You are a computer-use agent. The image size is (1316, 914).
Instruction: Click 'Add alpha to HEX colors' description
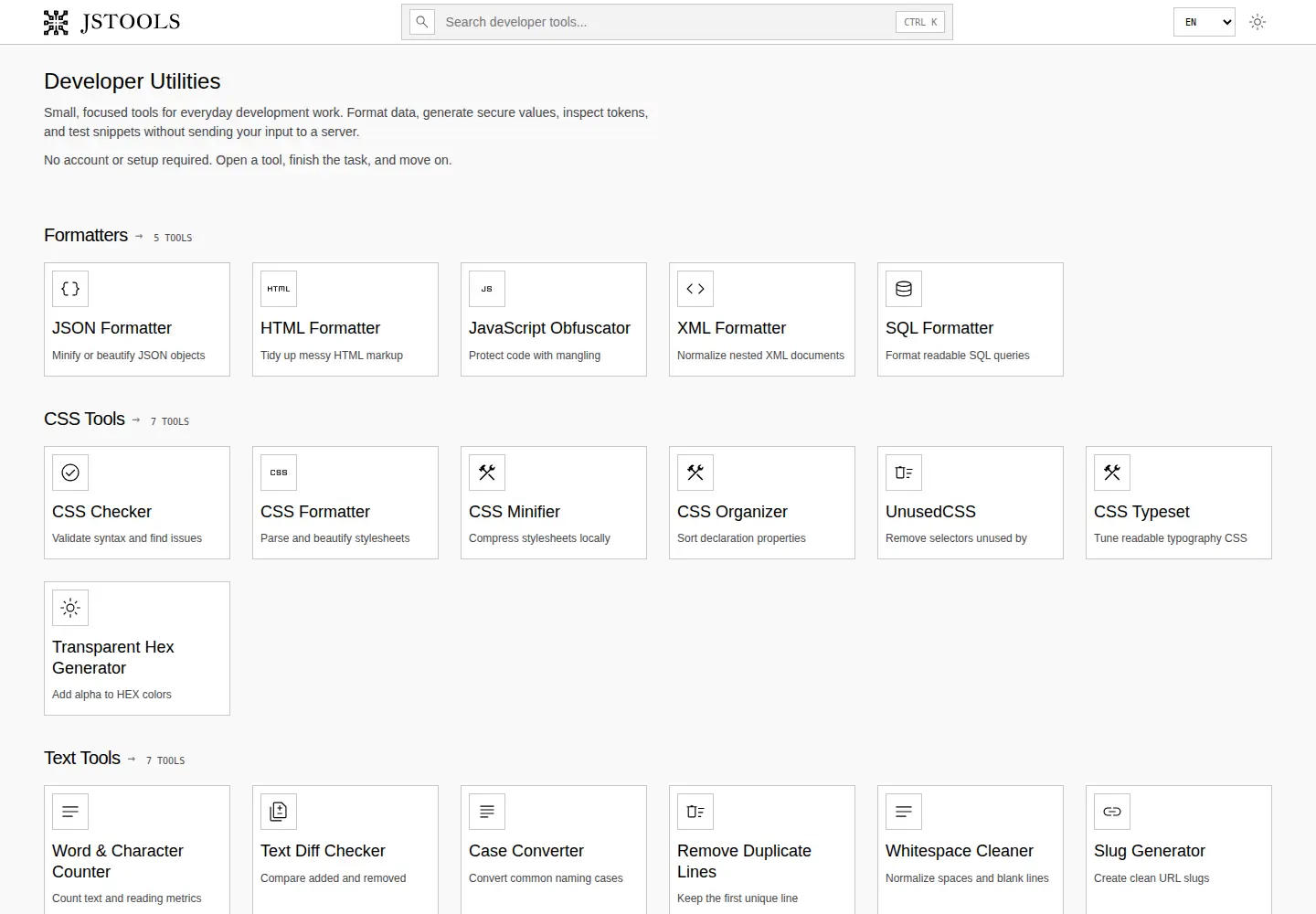pyautogui.click(x=111, y=695)
